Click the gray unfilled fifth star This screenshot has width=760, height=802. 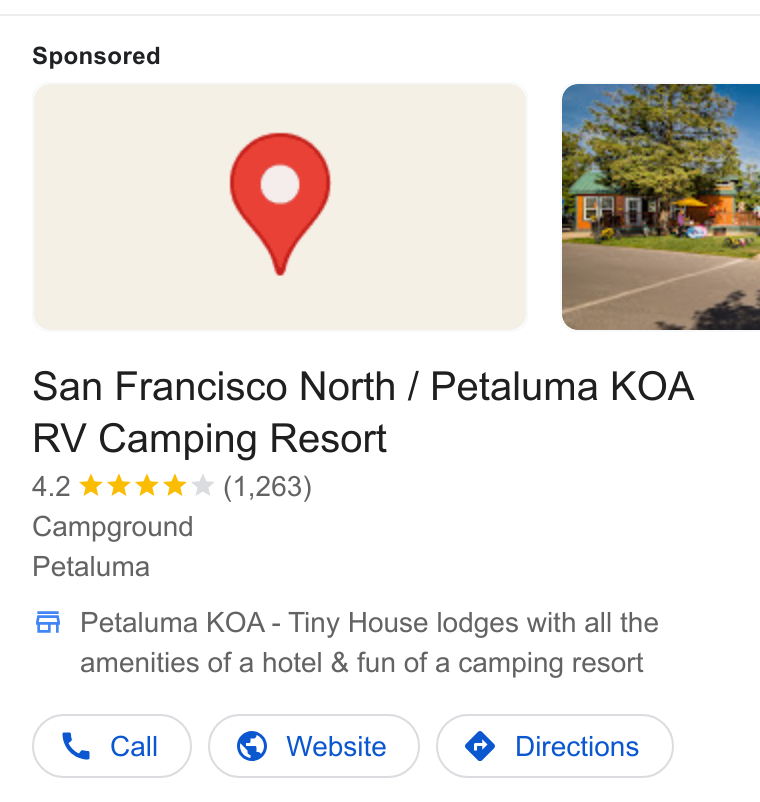point(203,485)
